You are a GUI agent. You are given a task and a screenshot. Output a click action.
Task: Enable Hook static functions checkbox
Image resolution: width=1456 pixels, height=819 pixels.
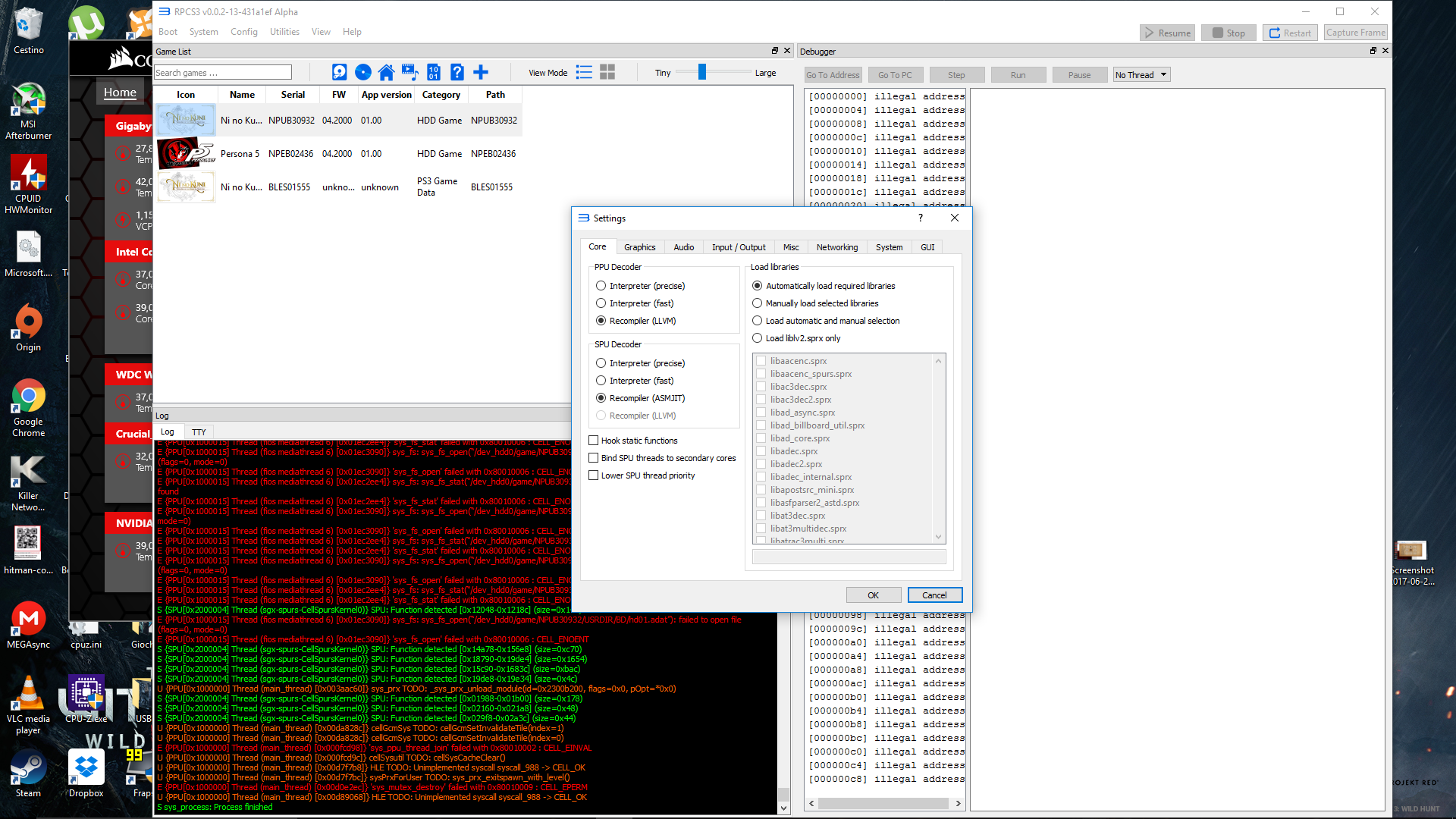click(594, 441)
